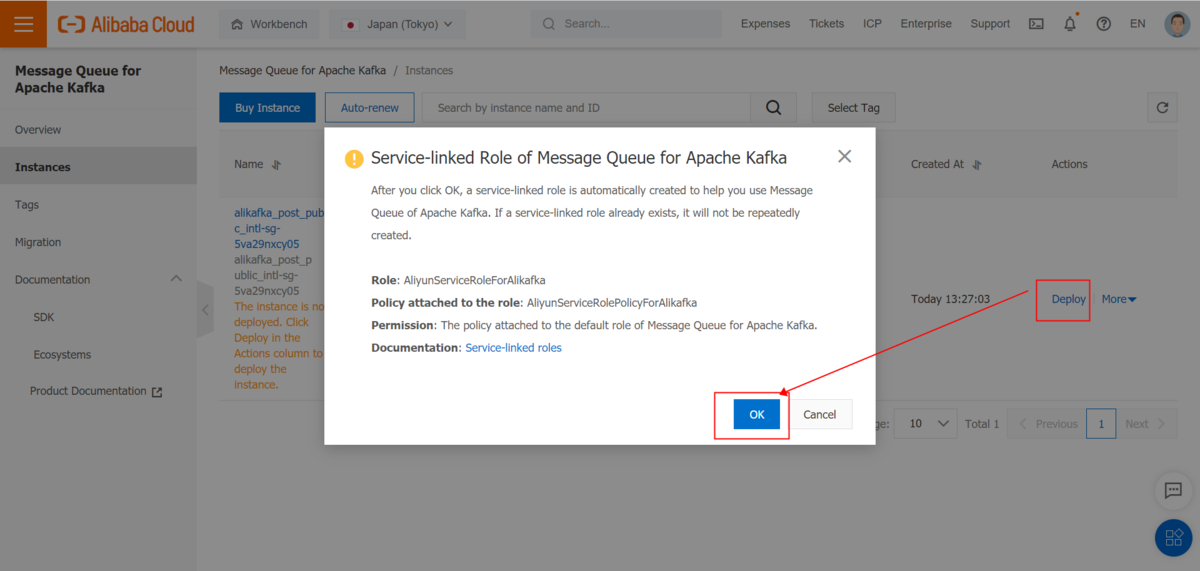Confirm the dialog with OK

[757, 415]
